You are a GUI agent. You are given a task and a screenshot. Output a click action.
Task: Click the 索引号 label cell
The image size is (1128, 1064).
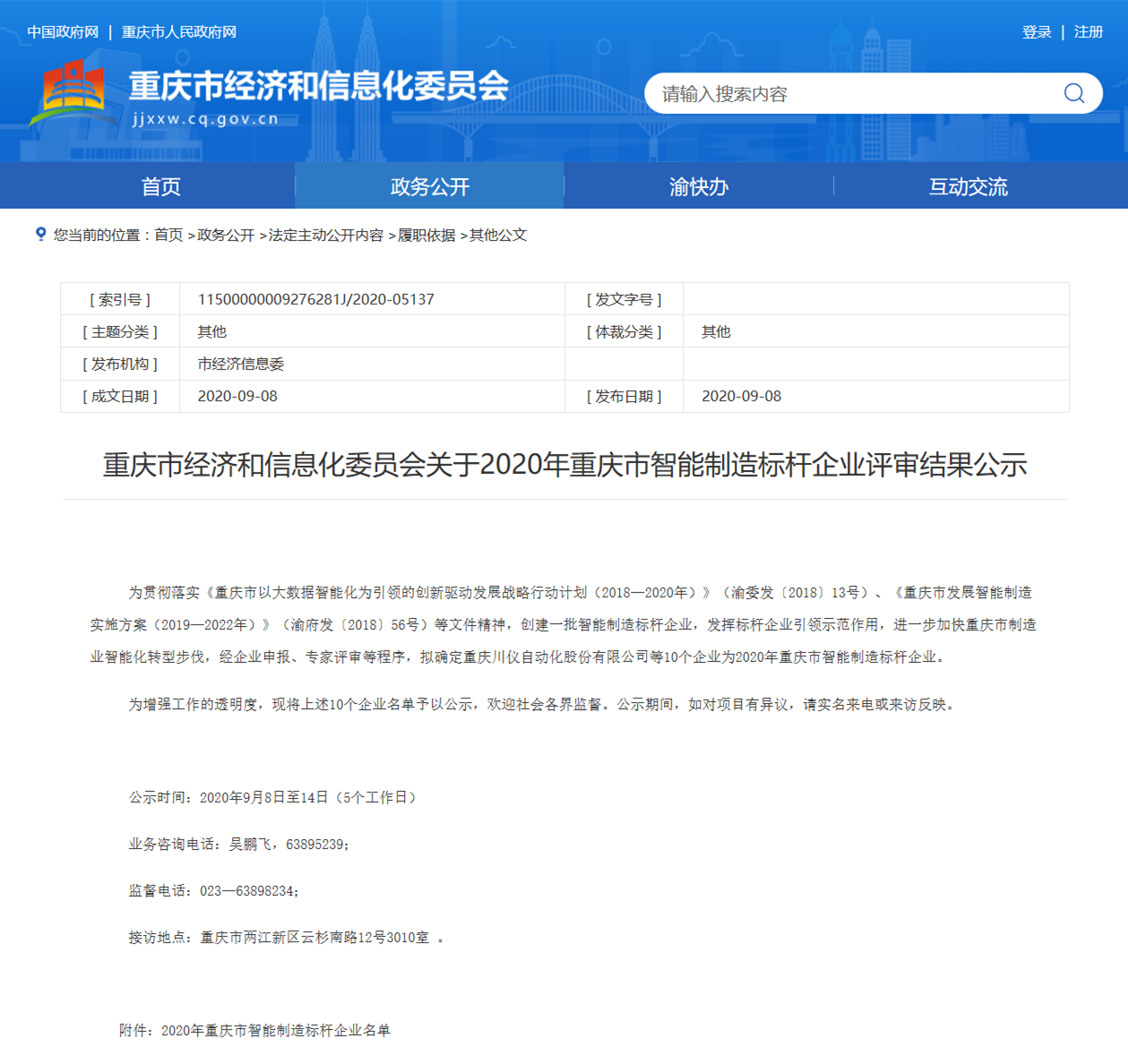point(120,299)
